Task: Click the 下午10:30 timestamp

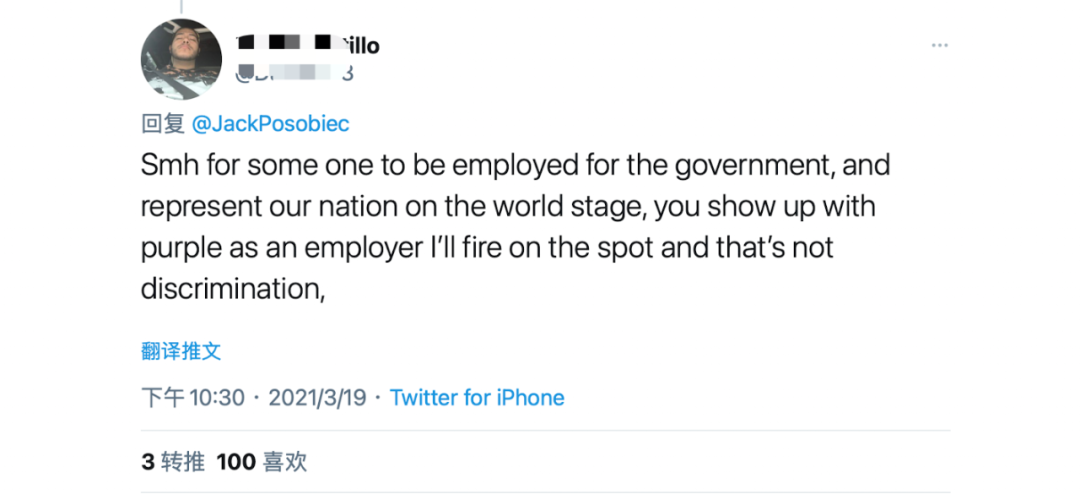Action: pyautogui.click(x=193, y=398)
